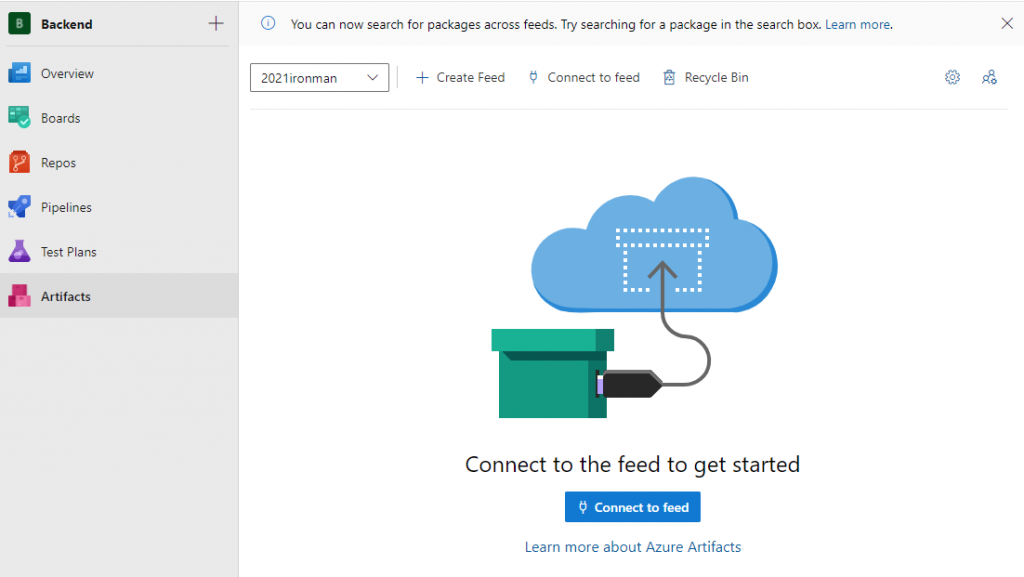
Task: Open the Pipelines rocket icon
Action: (19, 207)
